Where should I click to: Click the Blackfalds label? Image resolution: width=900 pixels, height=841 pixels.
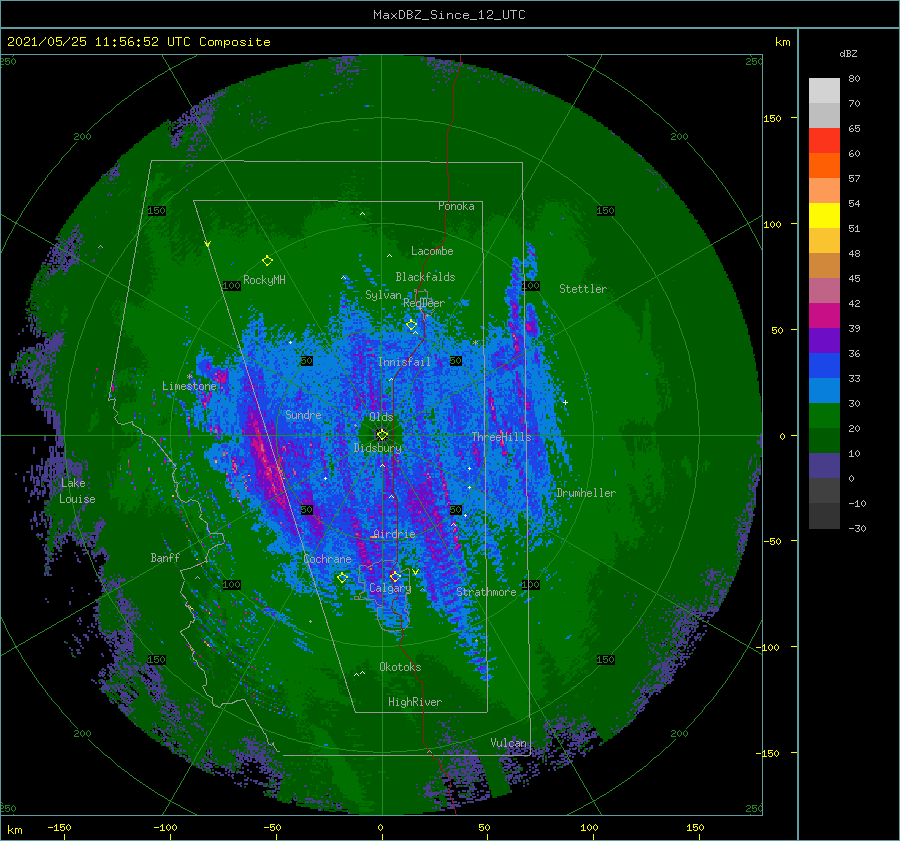425,277
